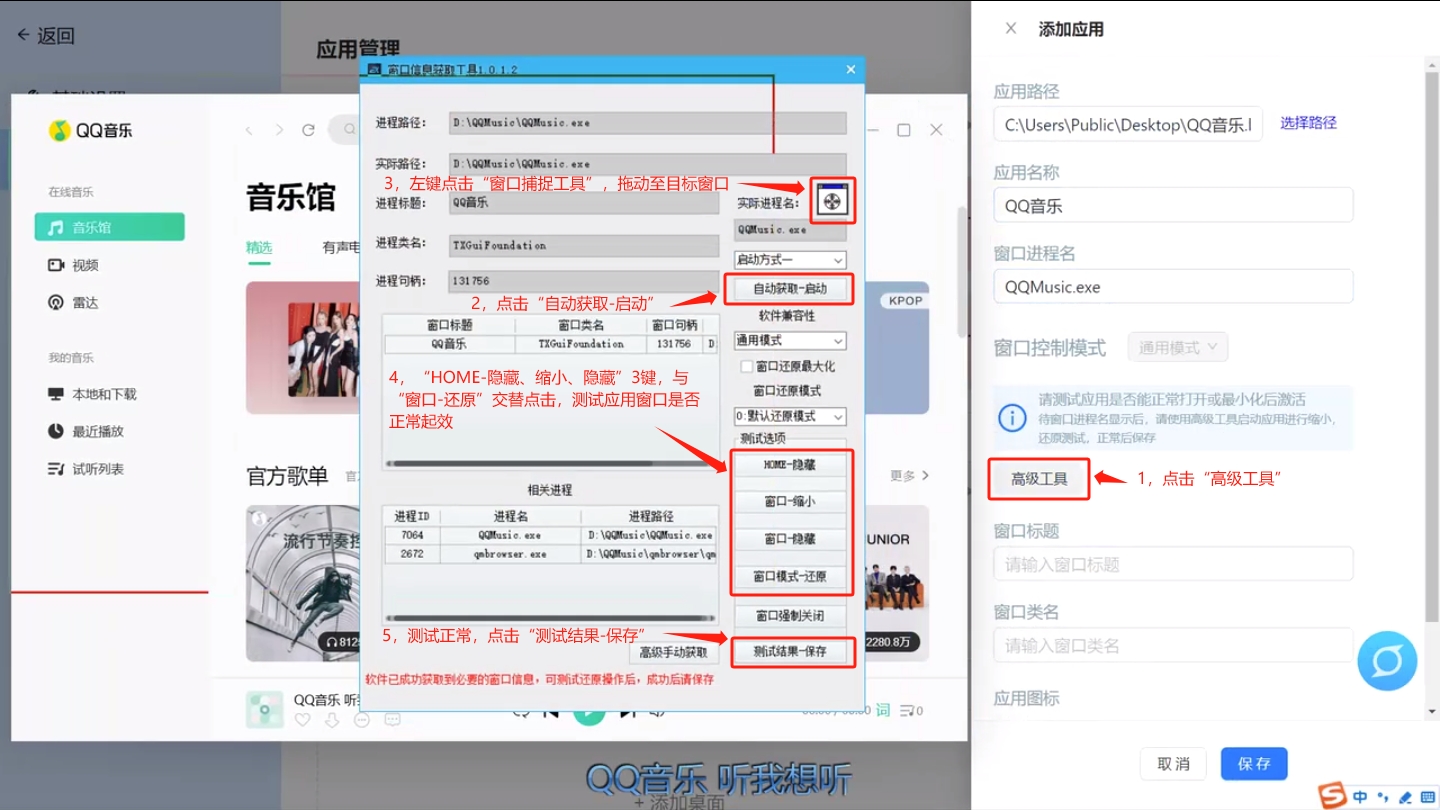
Task: Click the album cover in QQ音乐 player bar
Action: (265, 709)
